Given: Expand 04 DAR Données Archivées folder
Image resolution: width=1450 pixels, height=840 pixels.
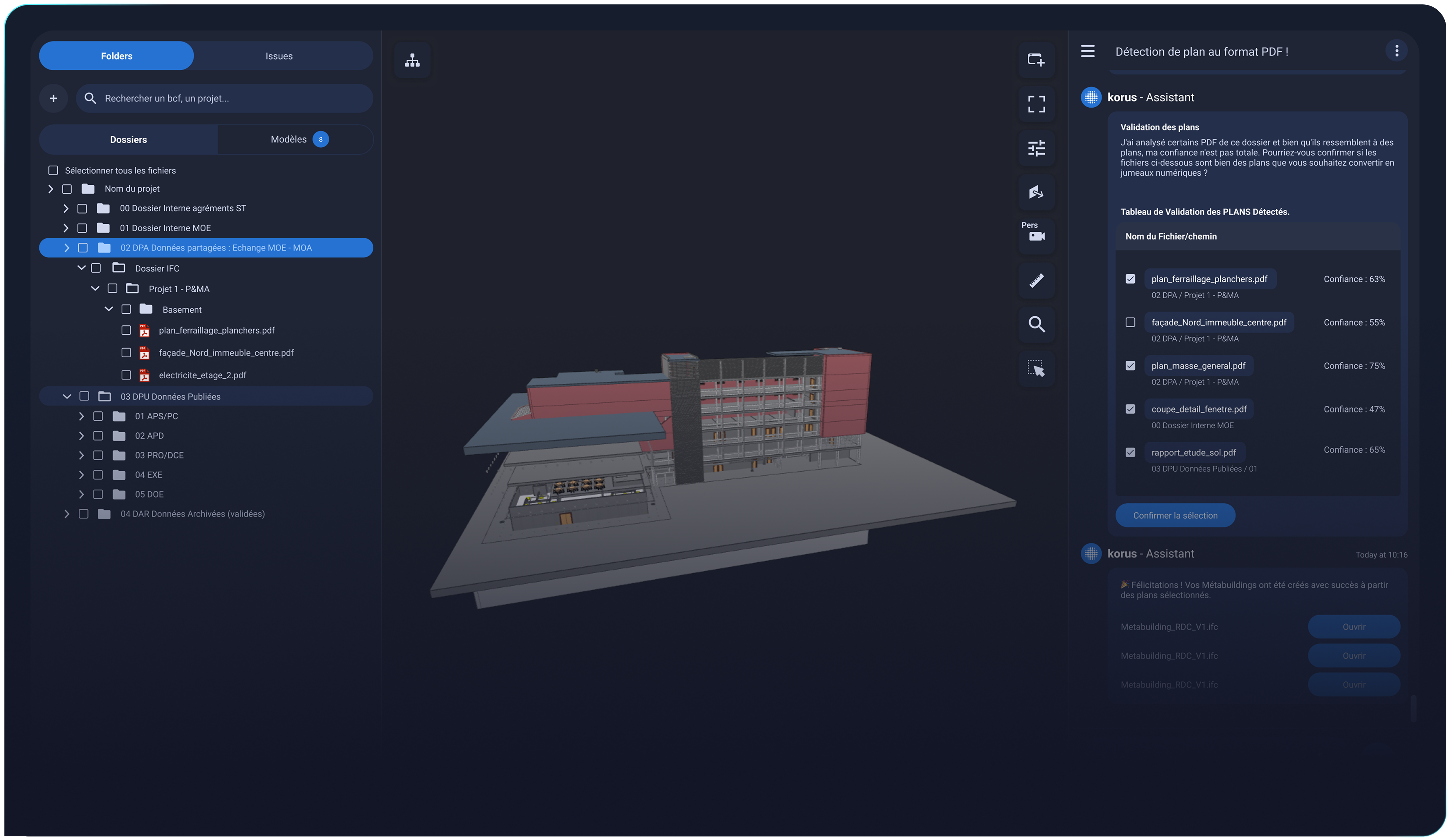Looking at the screenshot, I should click(x=67, y=514).
